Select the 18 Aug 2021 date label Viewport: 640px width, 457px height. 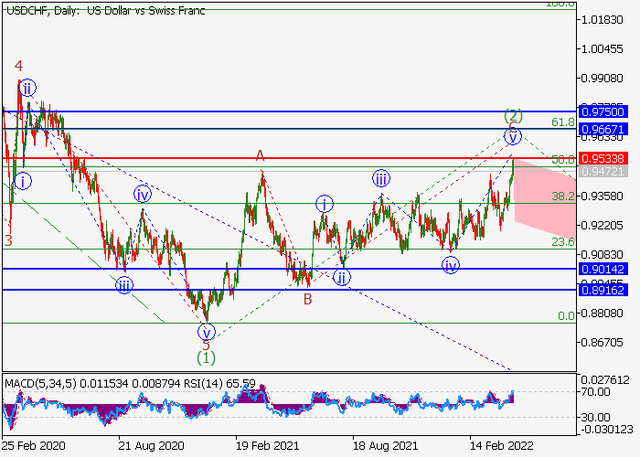[x=385, y=446]
